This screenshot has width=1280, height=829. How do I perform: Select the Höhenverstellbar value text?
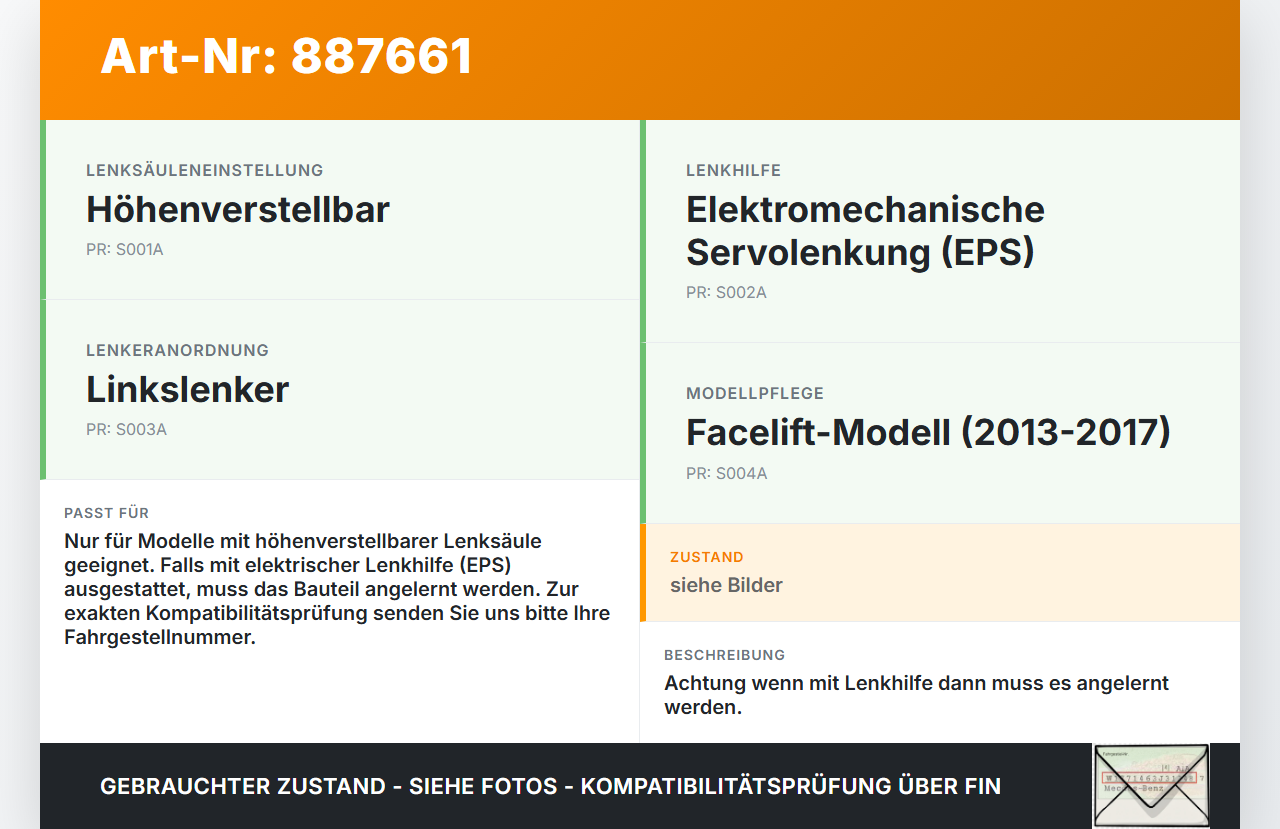238,209
